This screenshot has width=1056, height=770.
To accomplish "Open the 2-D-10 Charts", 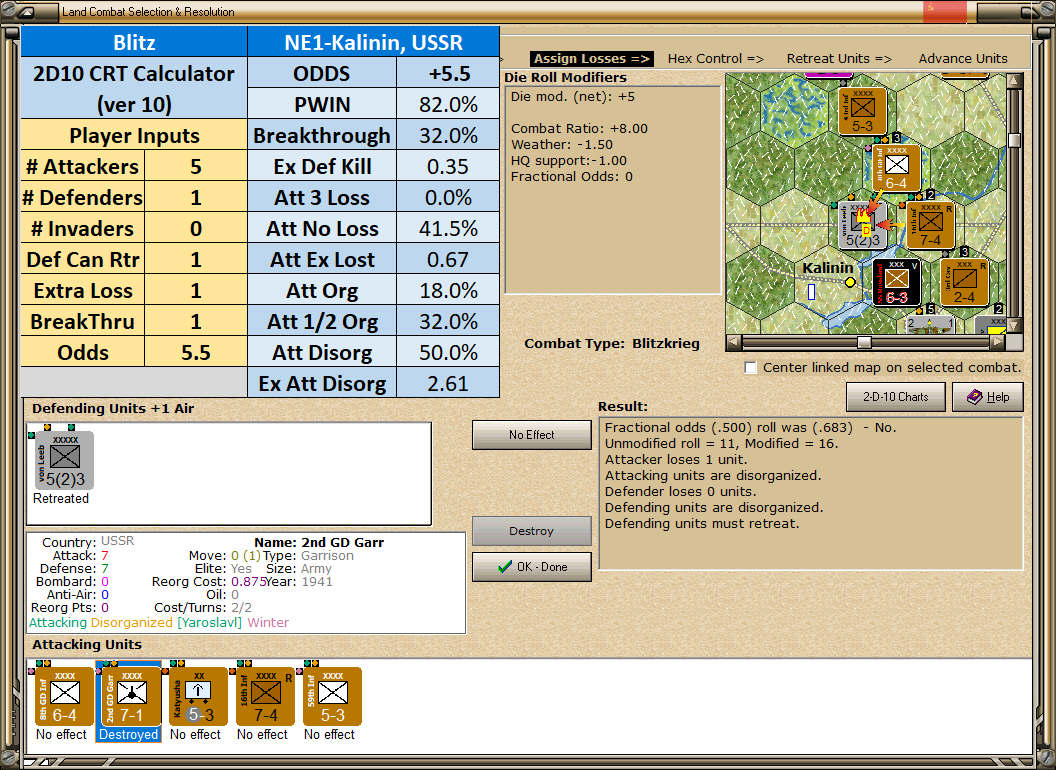I will tap(895, 397).
